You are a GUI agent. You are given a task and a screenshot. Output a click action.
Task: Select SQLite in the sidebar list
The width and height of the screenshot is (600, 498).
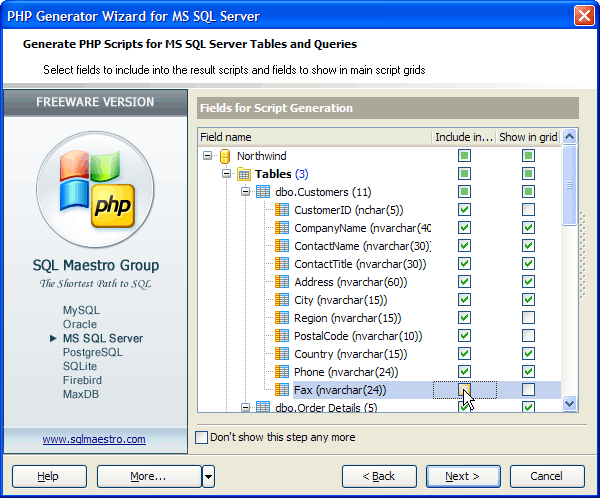pos(80,366)
